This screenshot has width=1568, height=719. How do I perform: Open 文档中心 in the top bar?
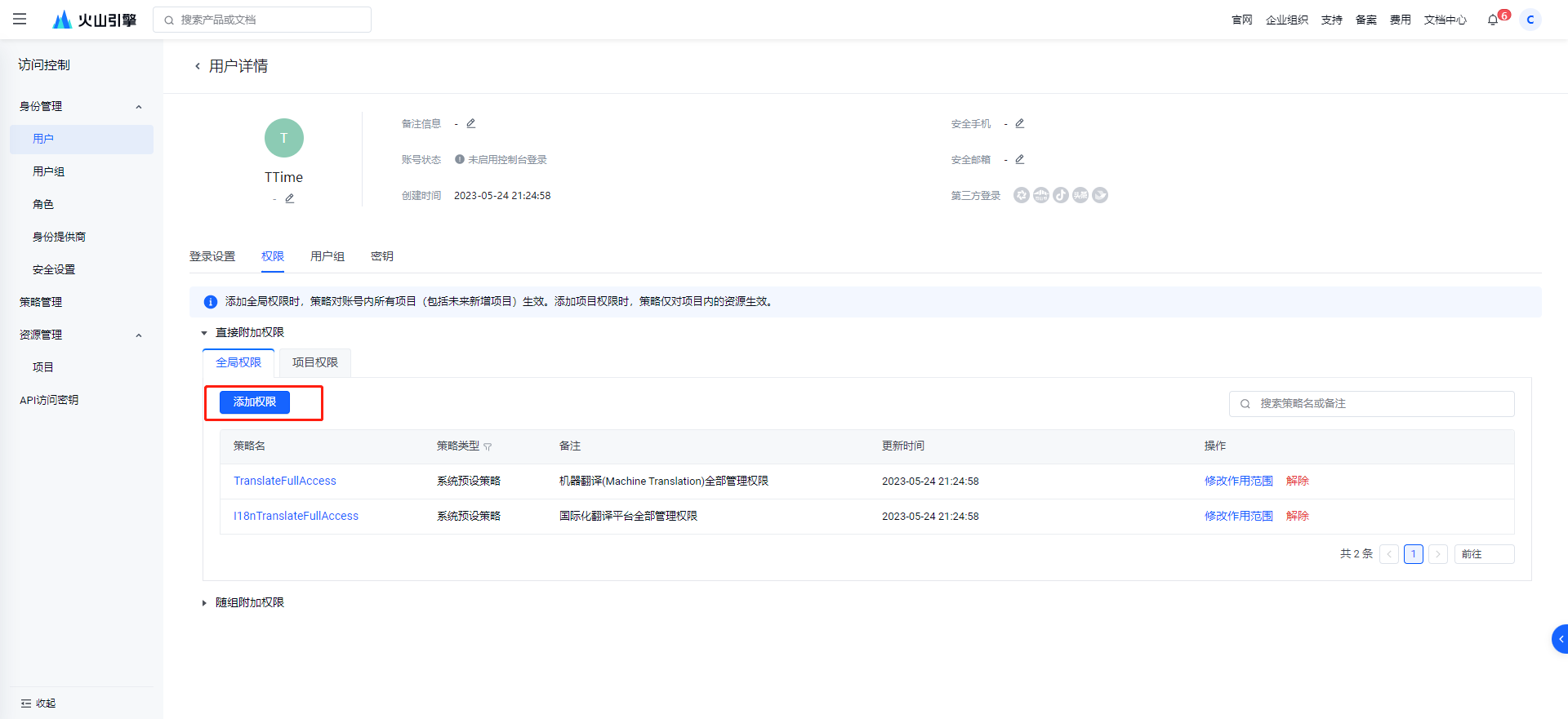coord(1445,20)
